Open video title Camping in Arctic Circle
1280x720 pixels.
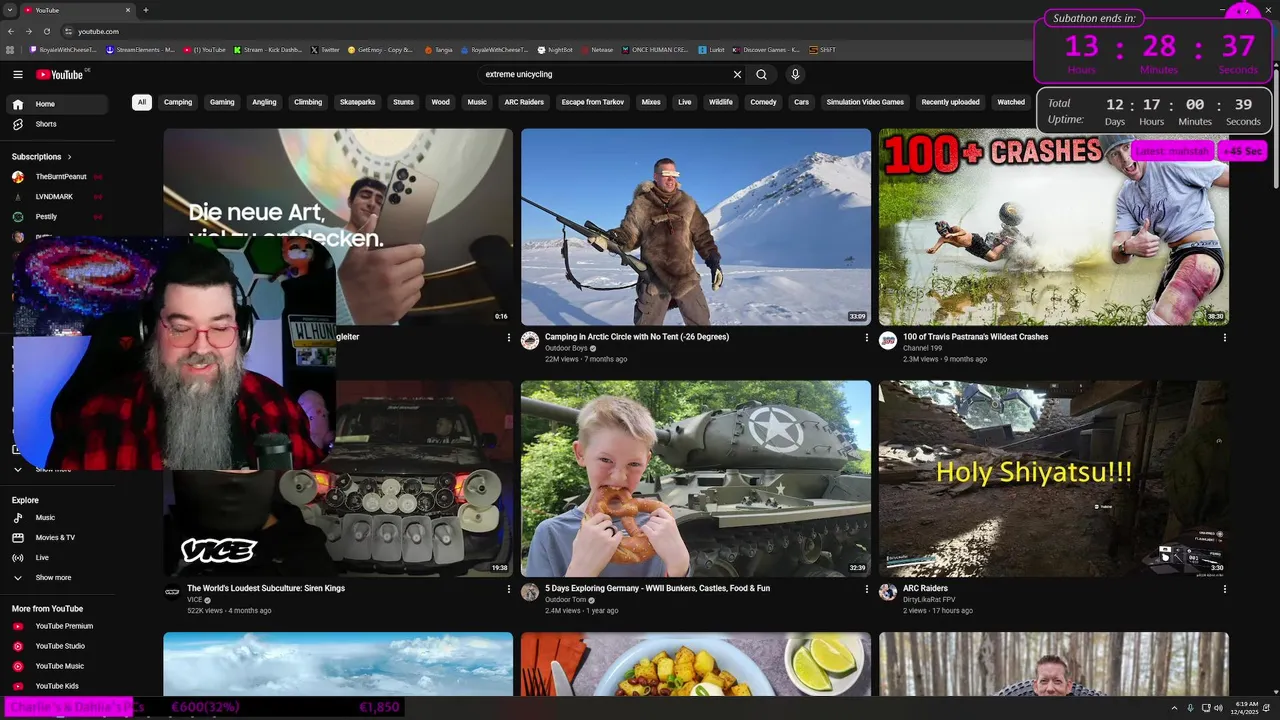(637, 337)
